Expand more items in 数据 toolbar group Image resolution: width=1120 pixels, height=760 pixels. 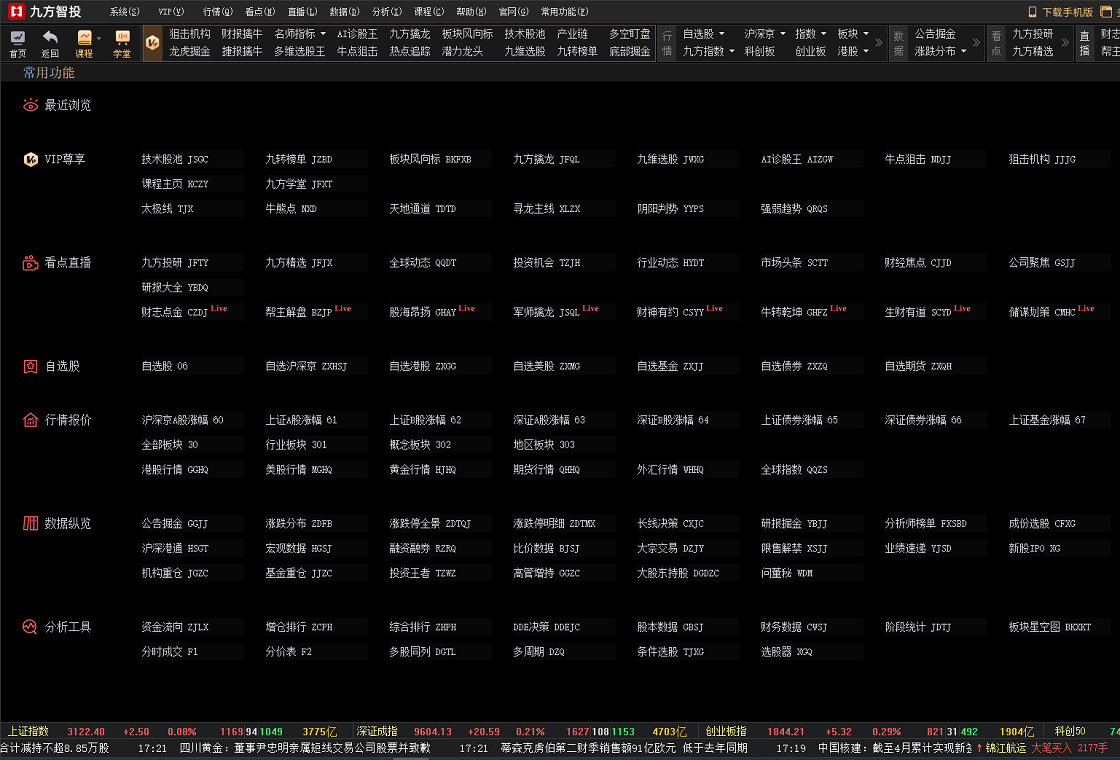pos(976,43)
